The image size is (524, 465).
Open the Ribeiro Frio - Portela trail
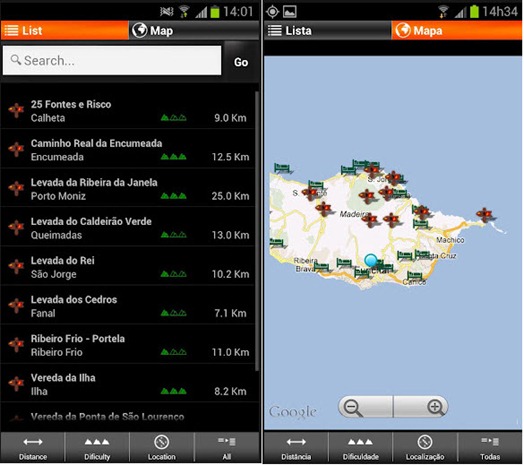point(128,345)
